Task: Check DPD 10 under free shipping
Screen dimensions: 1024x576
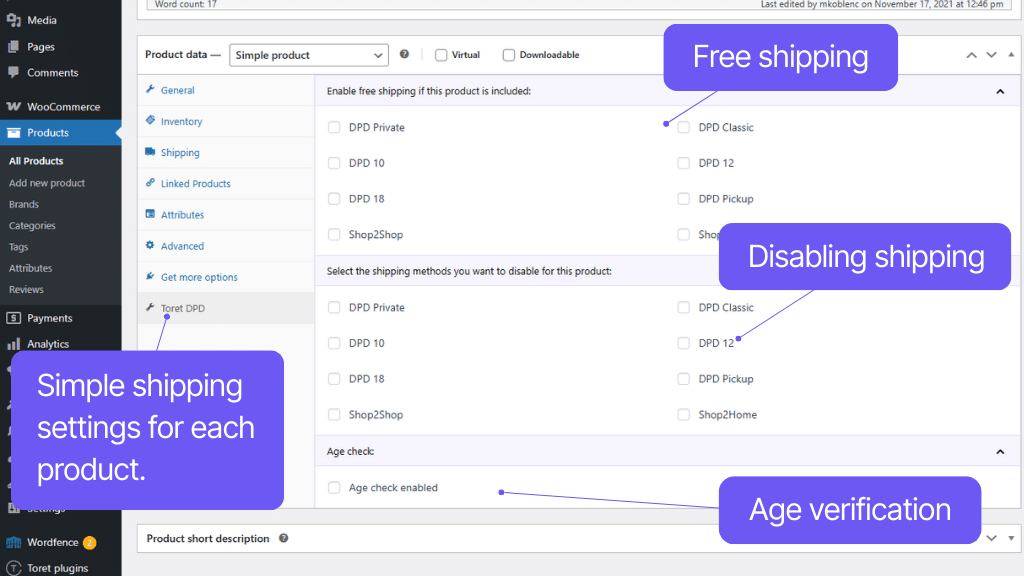Action: [334, 163]
